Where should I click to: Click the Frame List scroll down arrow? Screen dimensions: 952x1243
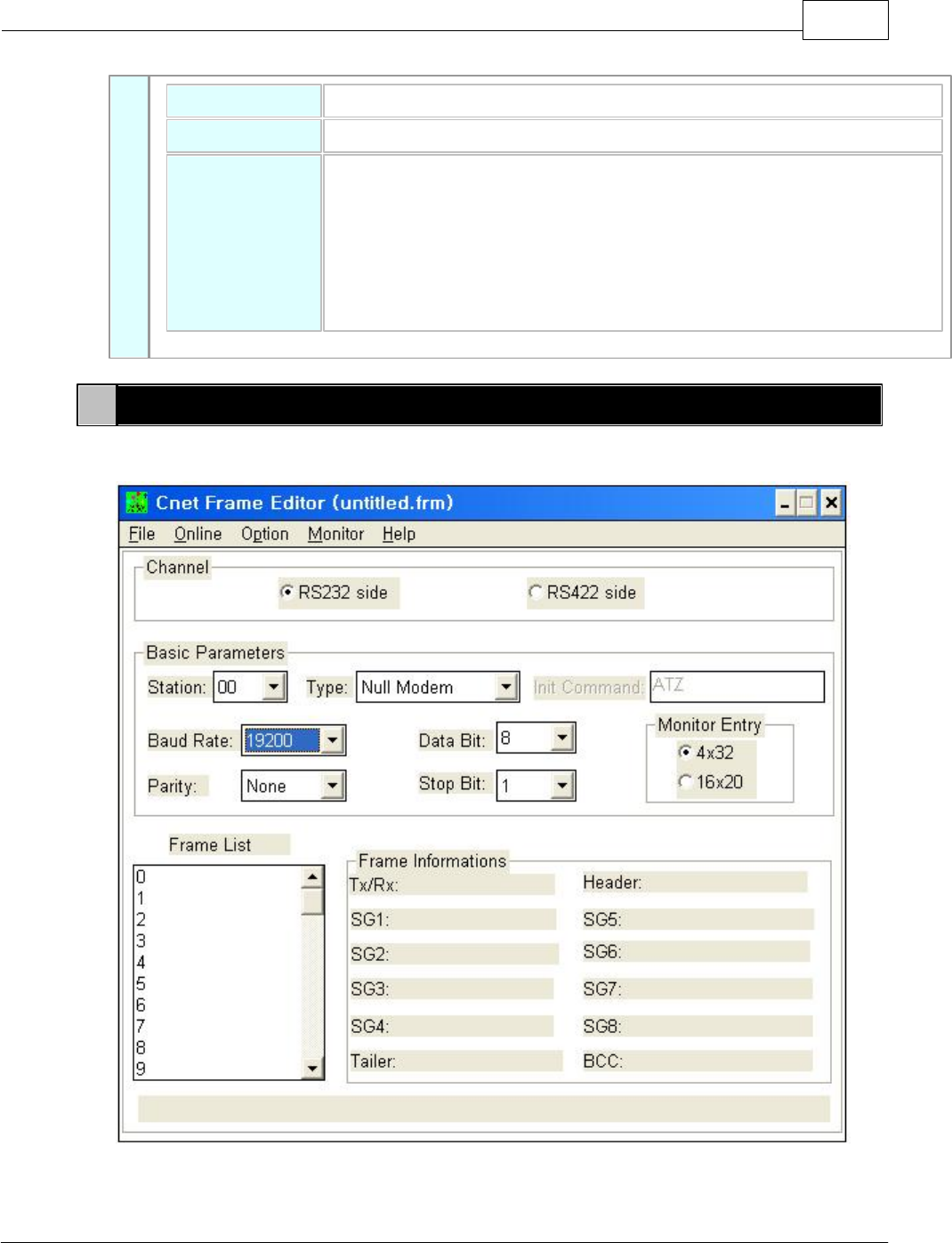312,1068
